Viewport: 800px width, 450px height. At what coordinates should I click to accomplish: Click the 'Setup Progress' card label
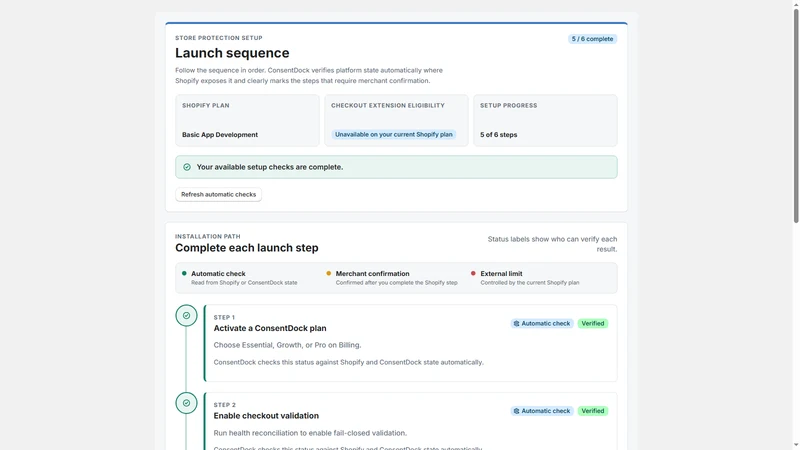click(x=508, y=106)
